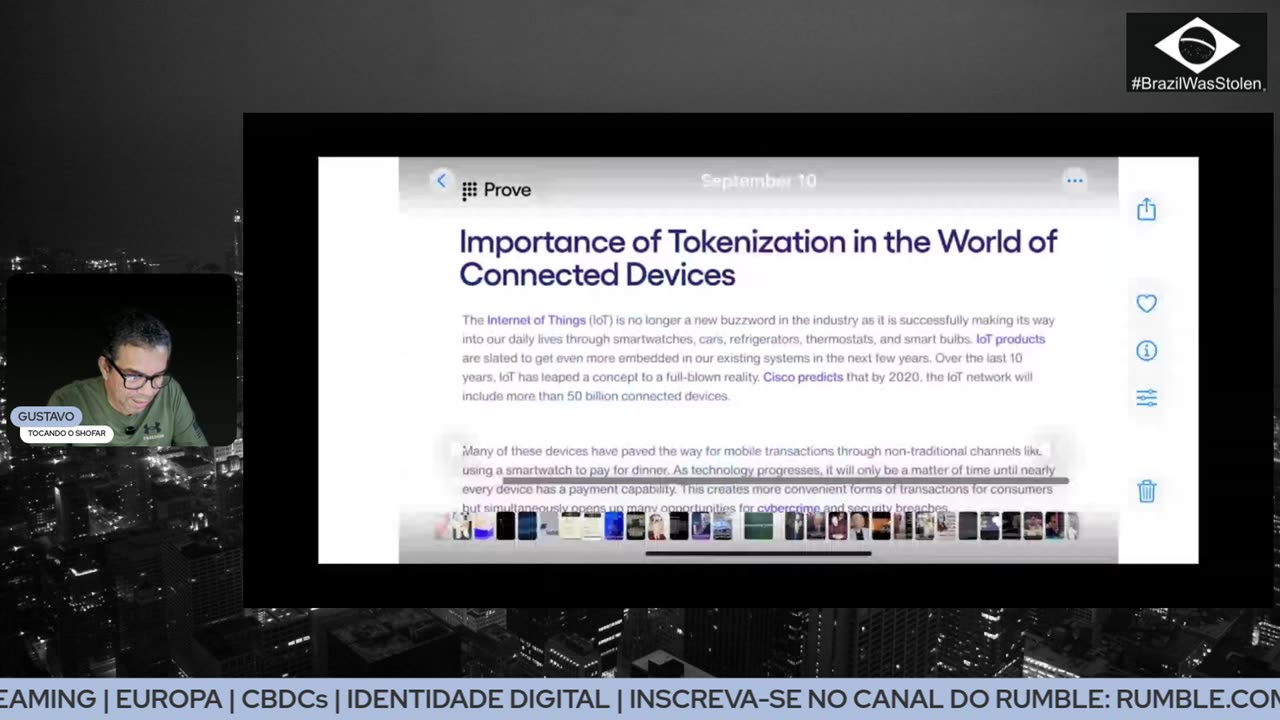Click the webcam feed of Gustavo
Image resolution: width=1280 pixels, height=720 pixels.
point(121,360)
